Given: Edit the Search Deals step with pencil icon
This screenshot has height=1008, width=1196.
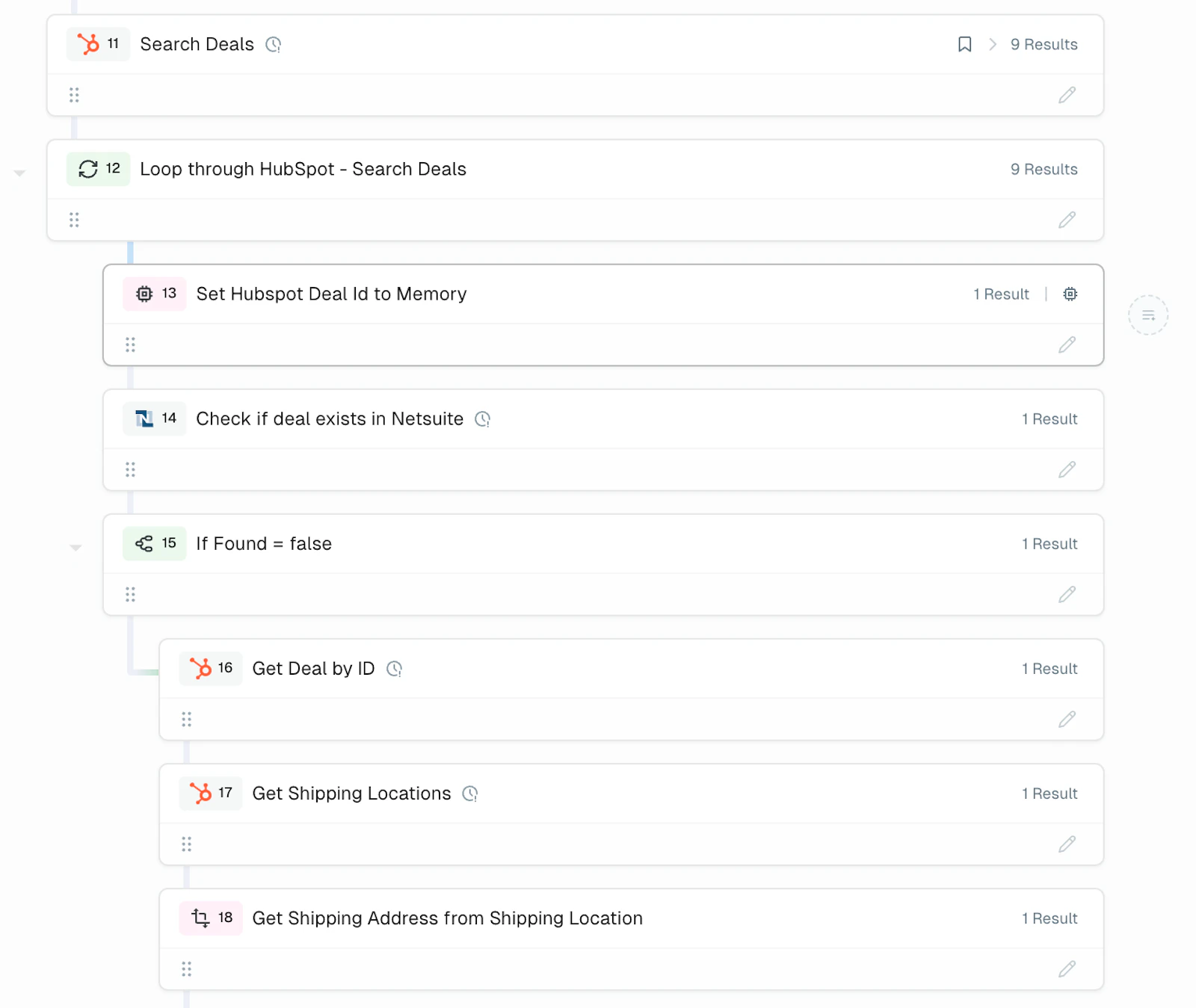Looking at the screenshot, I should [1067, 95].
